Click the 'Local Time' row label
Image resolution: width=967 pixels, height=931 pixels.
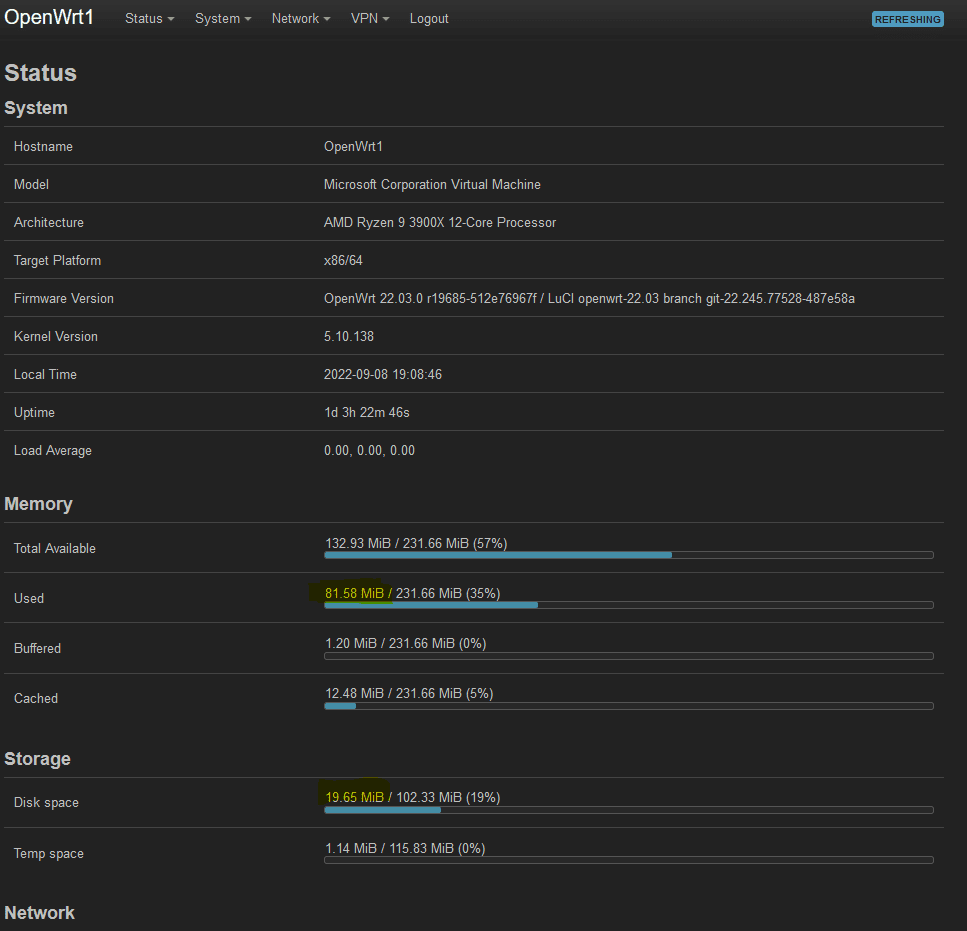(x=45, y=374)
